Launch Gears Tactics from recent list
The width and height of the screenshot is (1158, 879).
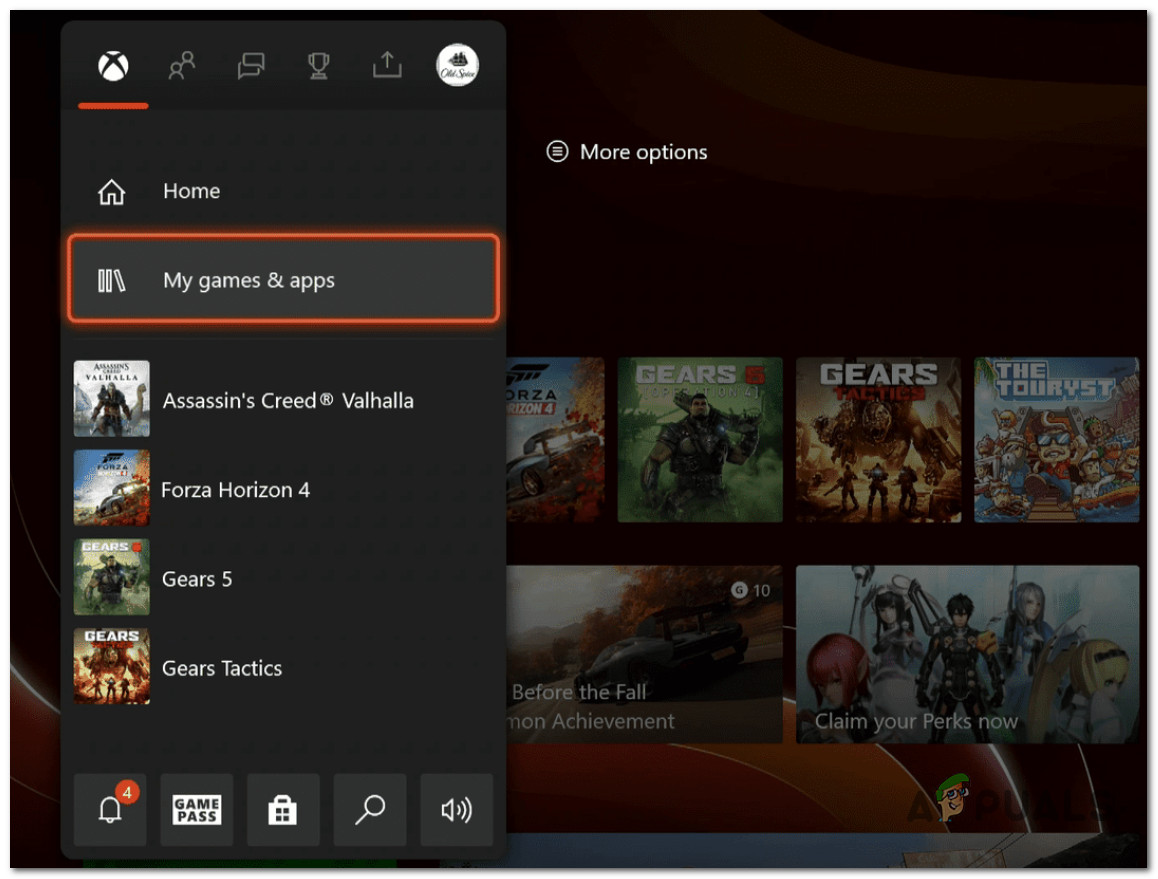[x=284, y=667]
